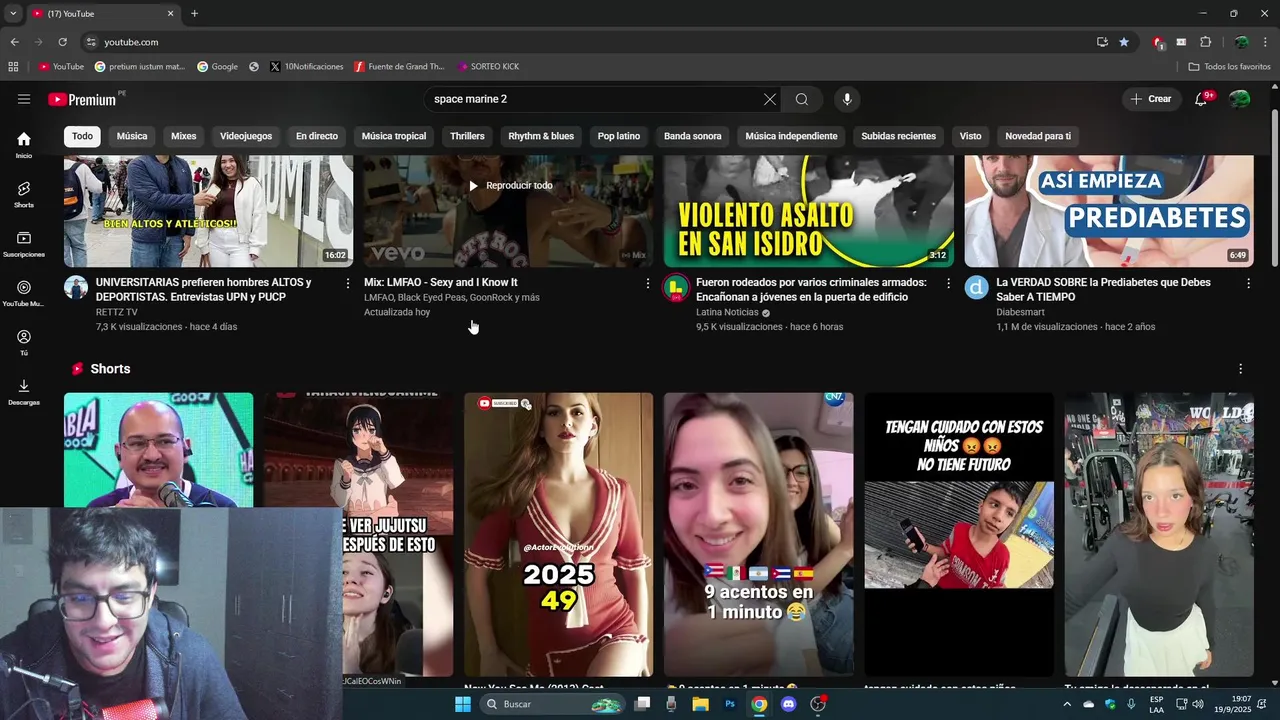Open YouTube Music in the sidebar

coord(24,293)
